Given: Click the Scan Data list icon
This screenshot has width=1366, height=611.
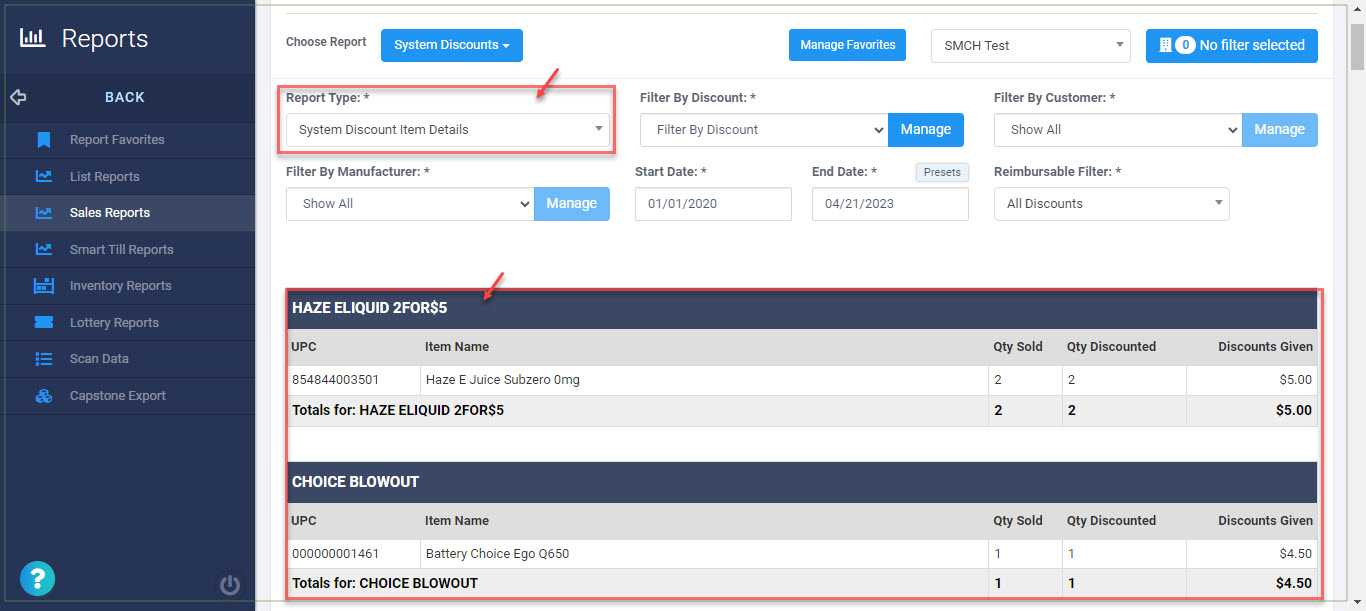Looking at the screenshot, I should click(43, 359).
